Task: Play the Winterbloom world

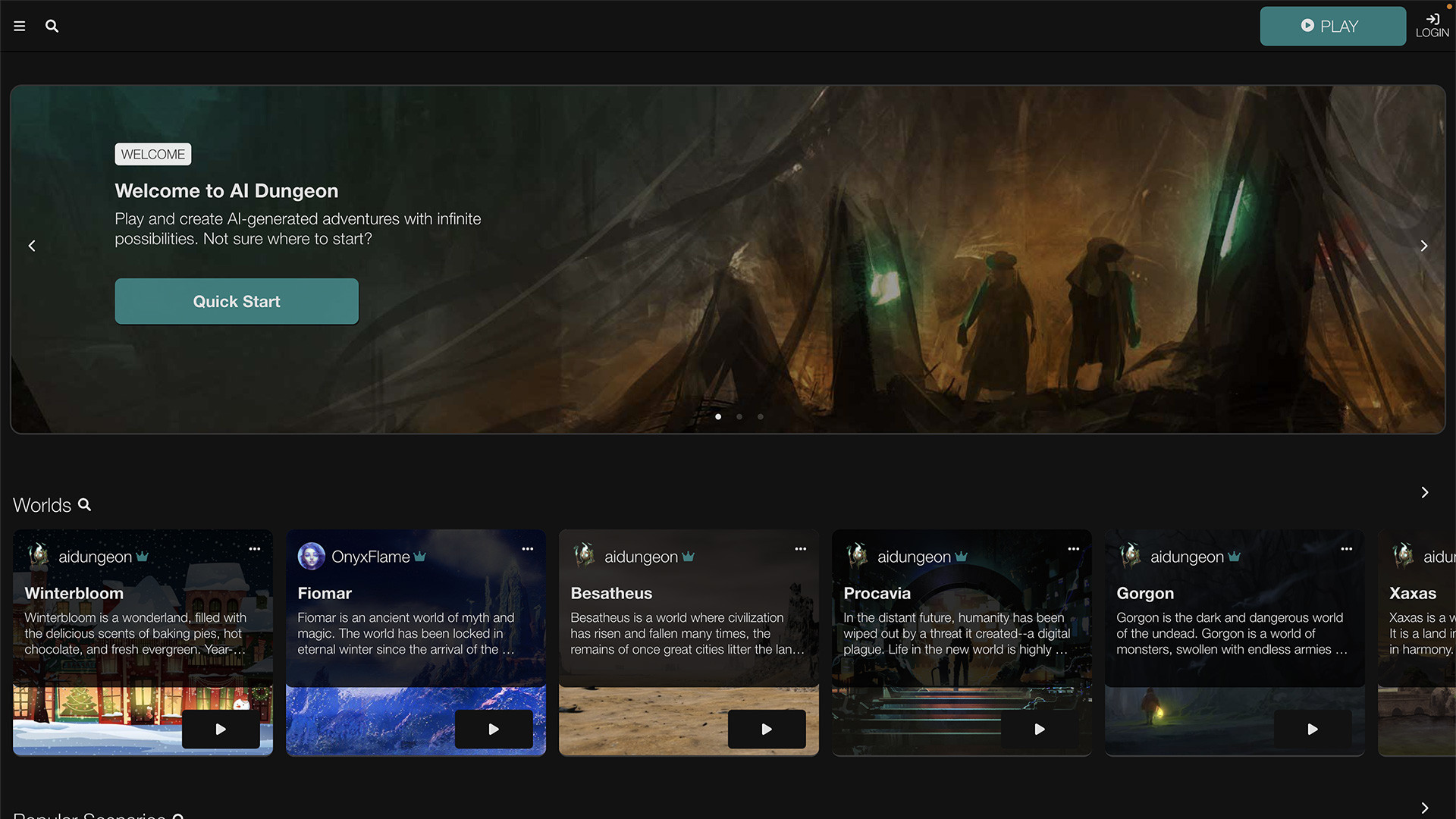Action: (x=221, y=729)
